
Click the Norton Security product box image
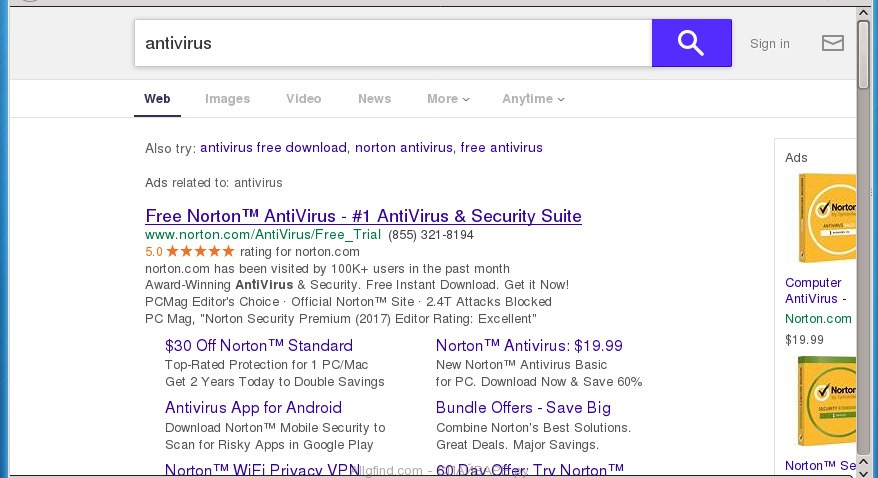pyautogui.click(x=826, y=400)
